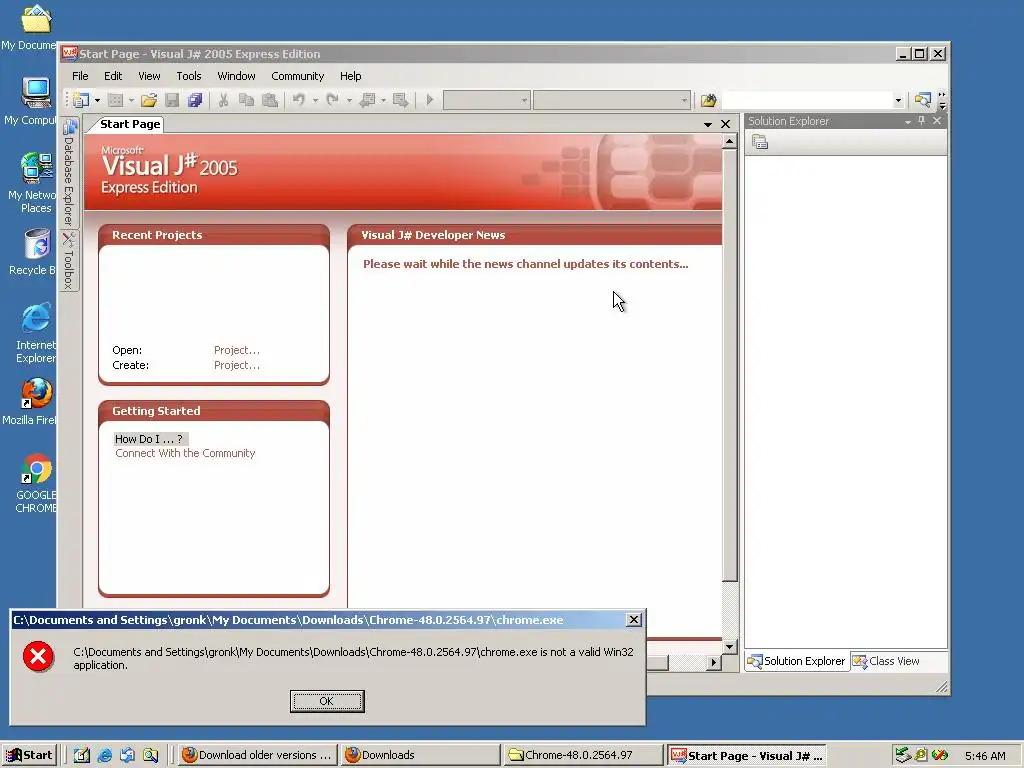Click the Quick Launch search folder icon
Viewport: 1024px width, 768px height.
click(150, 756)
